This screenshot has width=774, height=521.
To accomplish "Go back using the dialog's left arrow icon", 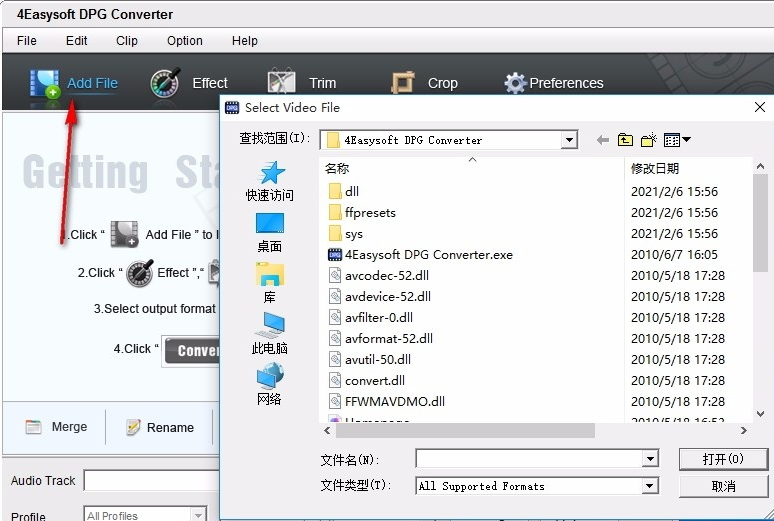I will pyautogui.click(x=602, y=140).
